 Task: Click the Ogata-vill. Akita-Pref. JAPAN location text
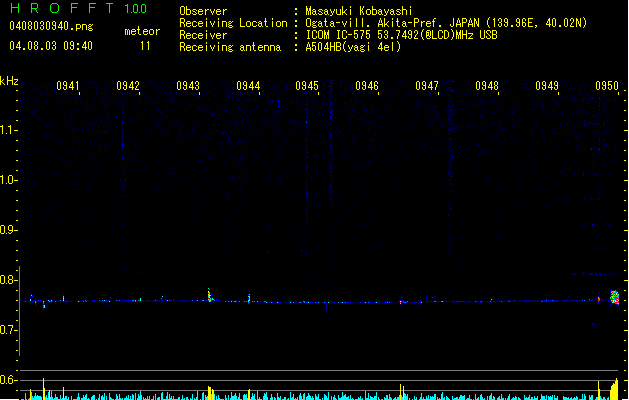click(x=446, y=23)
